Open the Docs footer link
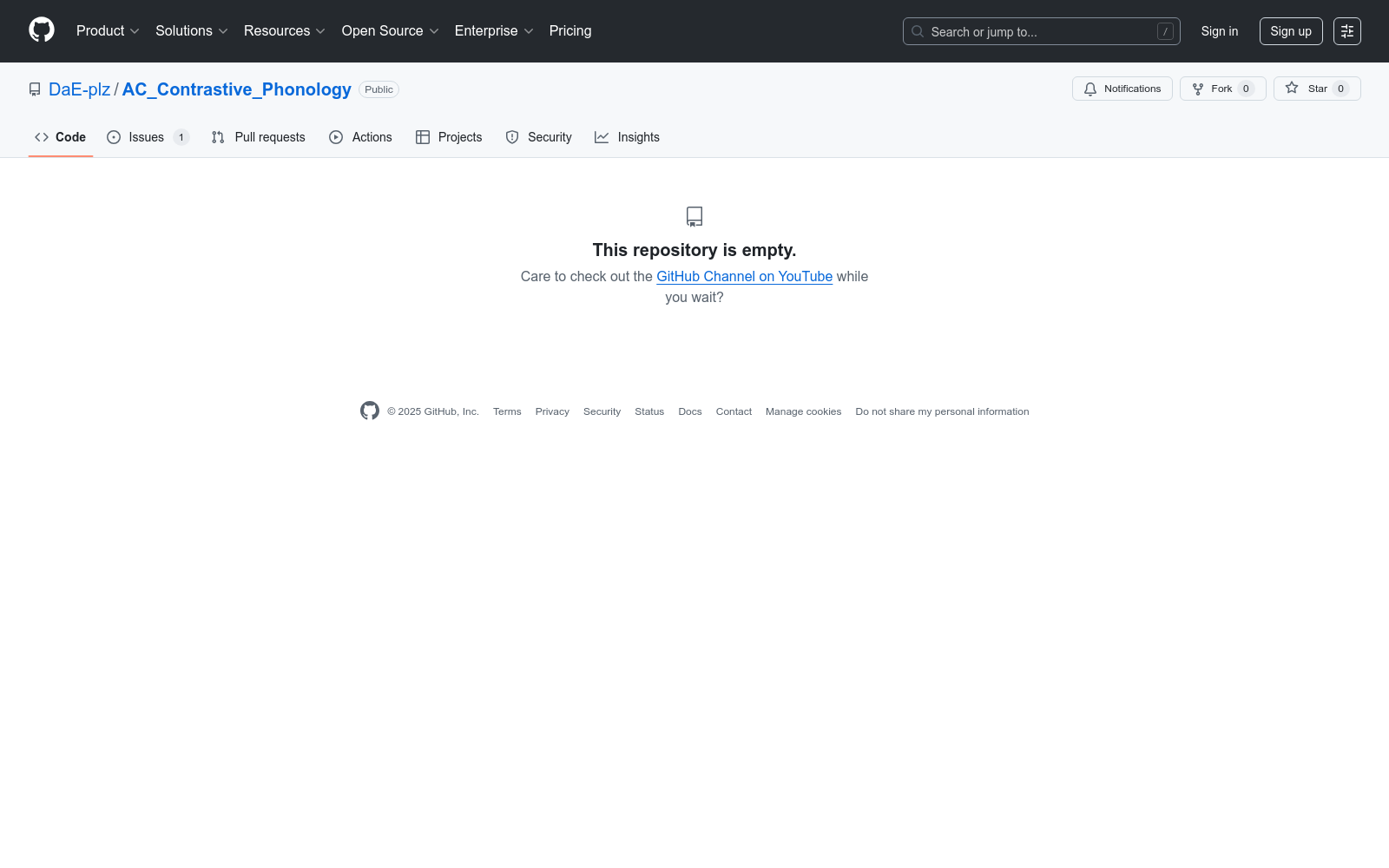The image size is (1389, 868). [690, 411]
